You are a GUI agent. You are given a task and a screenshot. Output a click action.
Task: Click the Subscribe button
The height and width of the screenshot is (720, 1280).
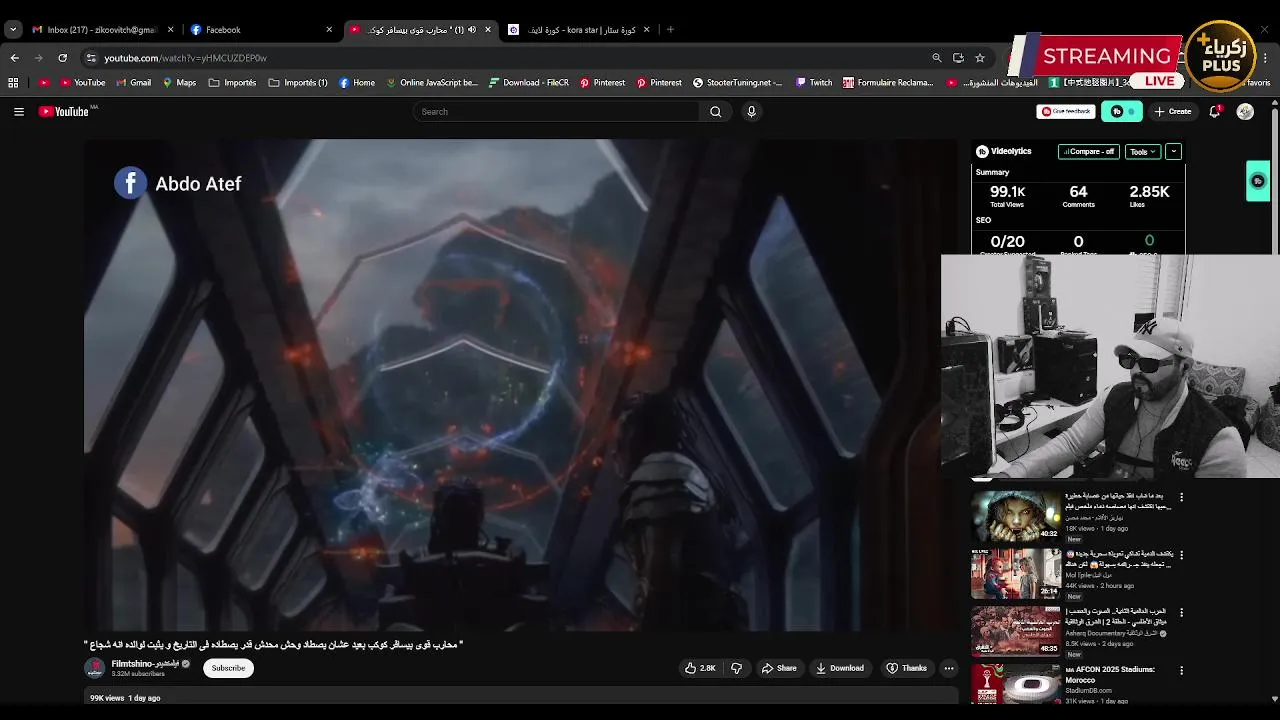(228, 668)
